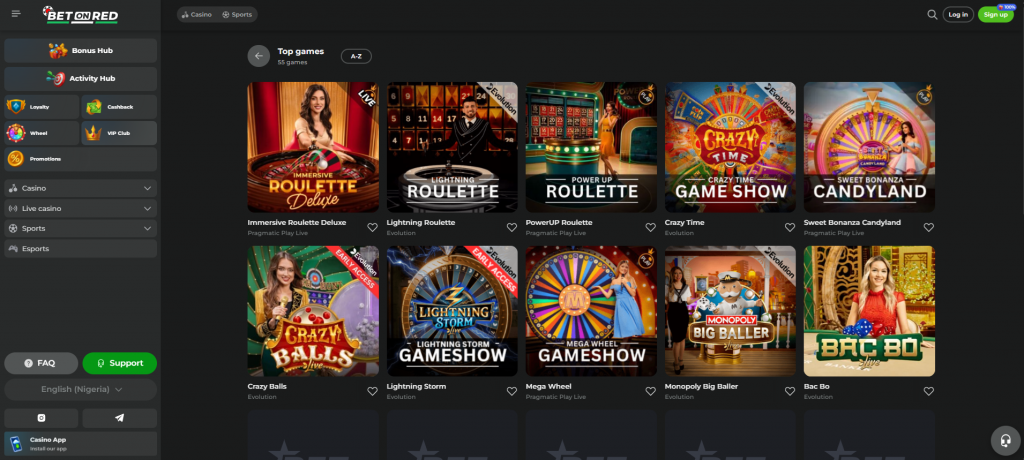The width and height of the screenshot is (1024, 460).
Task: Click the "Crazy Time" title text
Action: coord(684,223)
